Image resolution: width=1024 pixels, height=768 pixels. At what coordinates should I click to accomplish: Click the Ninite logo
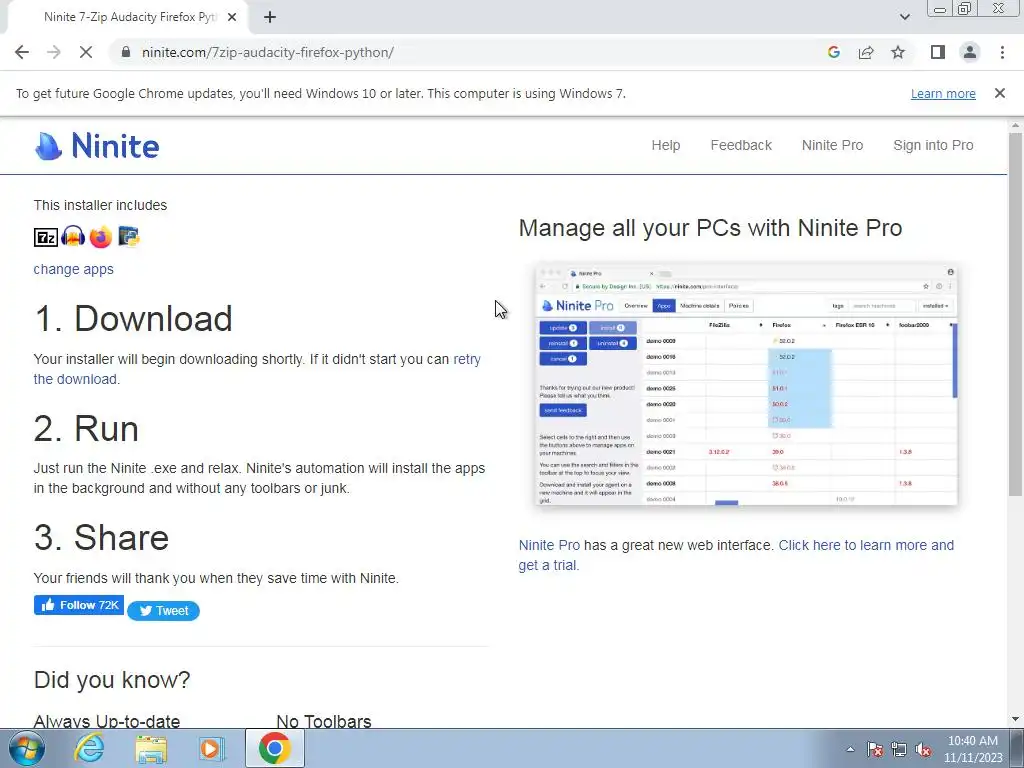(97, 146)
